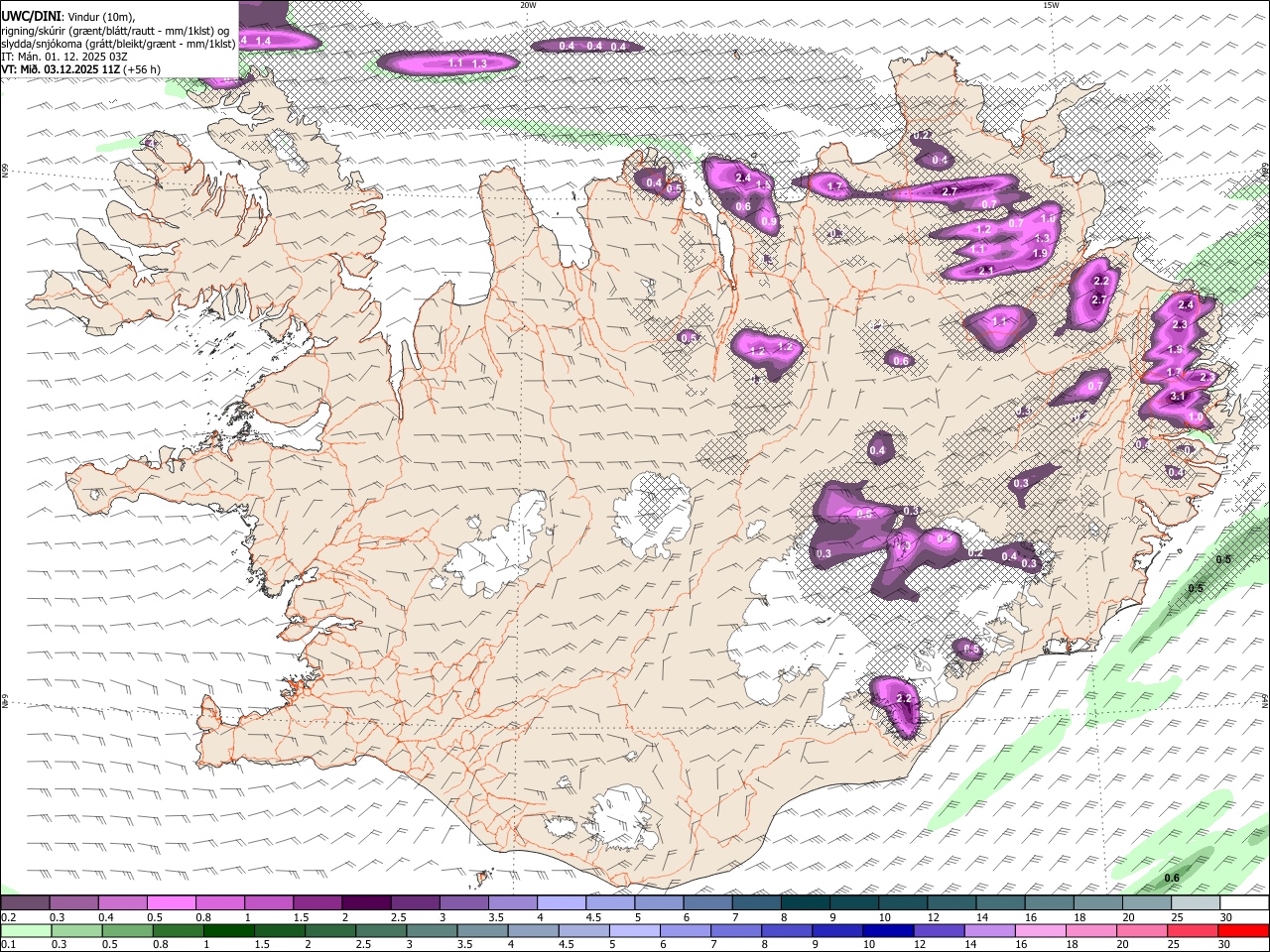Click the '1.0' value just below 3.1 on the east coast
Screen dimensions: 1270x952
[1196, 418]
